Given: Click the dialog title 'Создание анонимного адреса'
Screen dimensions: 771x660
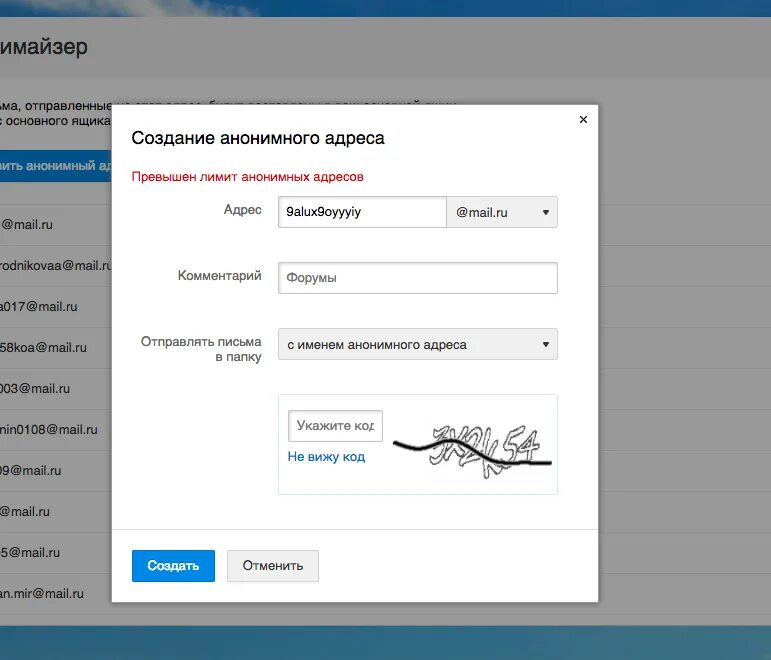Looking at the screenshot, I should [258, 138].
